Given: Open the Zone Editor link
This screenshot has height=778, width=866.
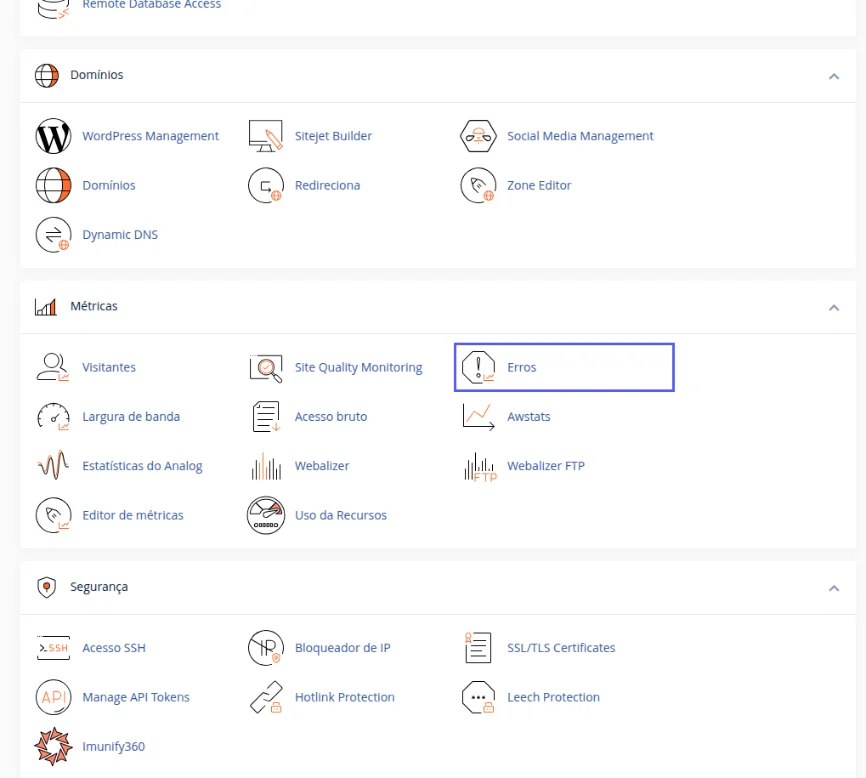Looking at the screenshot, I should point(539,186).
